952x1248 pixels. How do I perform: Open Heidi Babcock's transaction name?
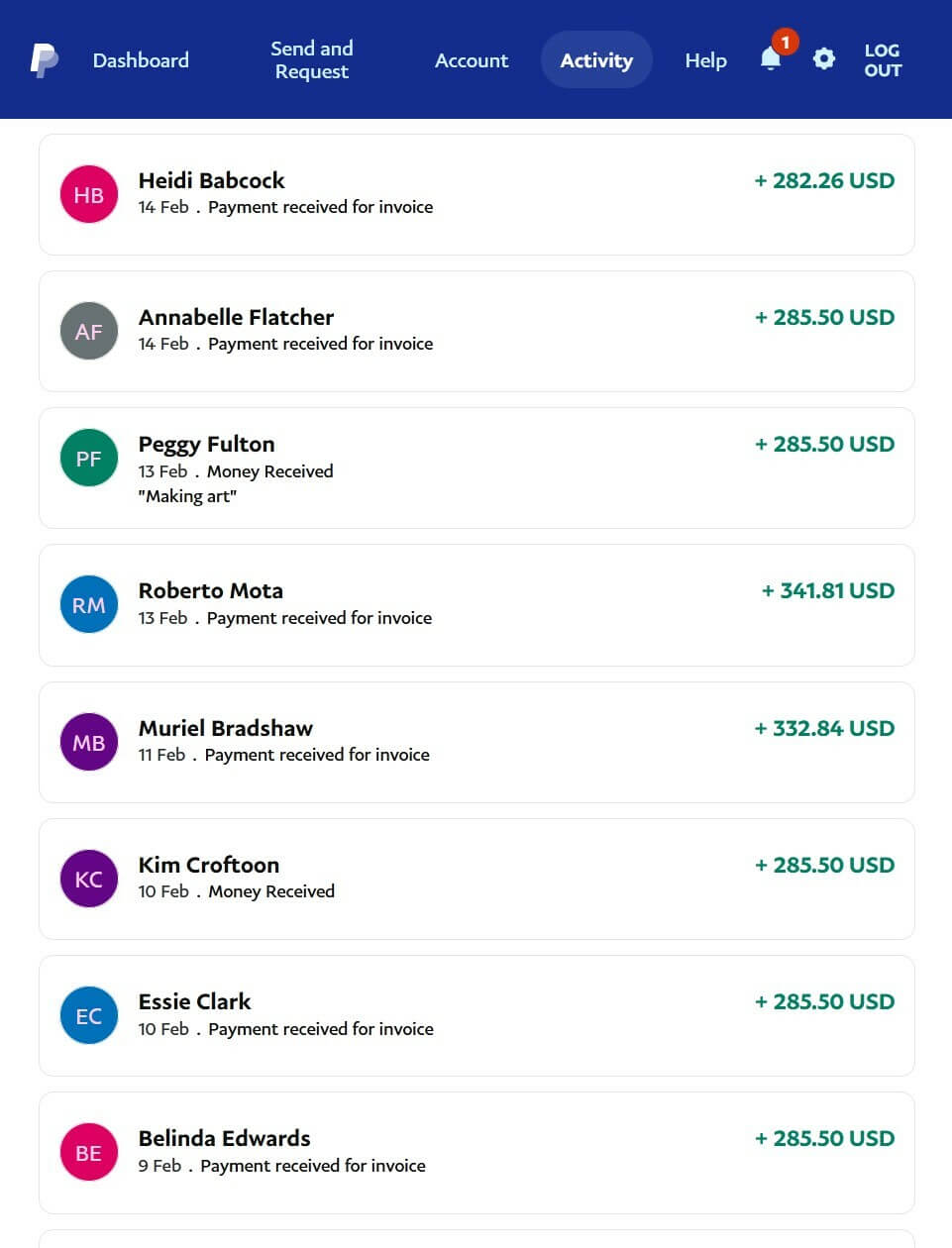(x=211, y=180)
